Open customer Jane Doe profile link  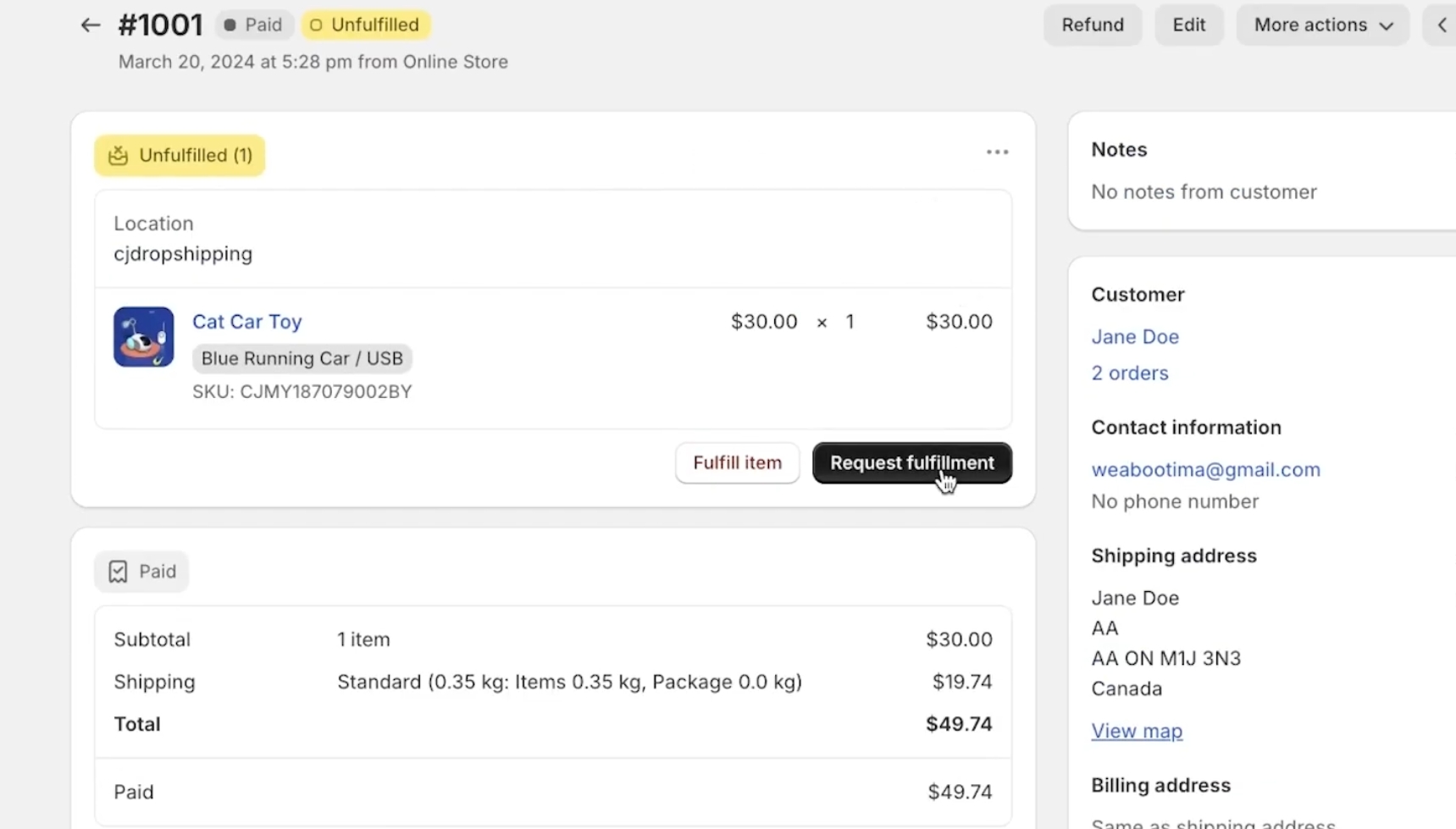1134,337
